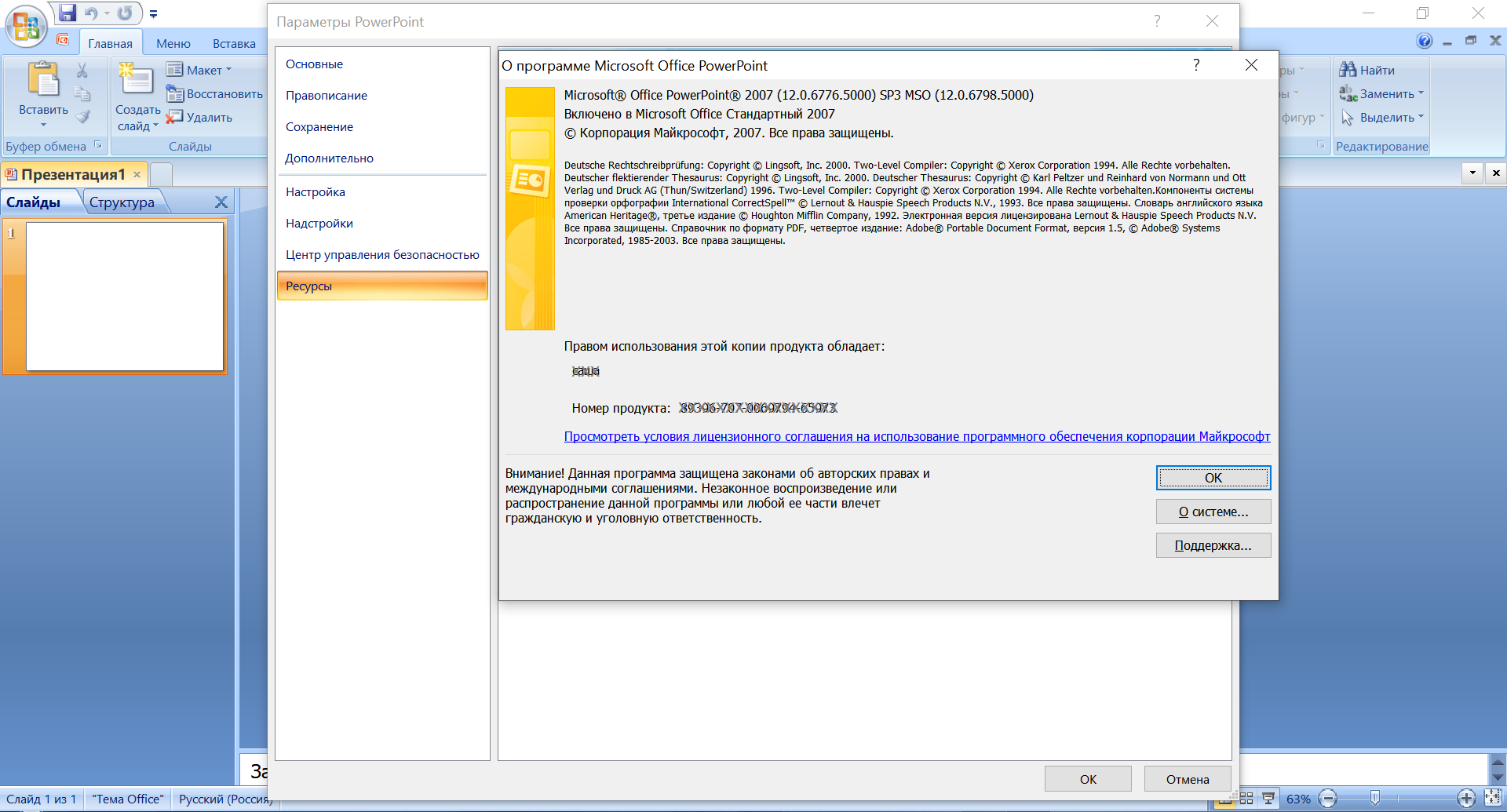
Task: Click the zoom slider handle
Action: [1374, 799]
